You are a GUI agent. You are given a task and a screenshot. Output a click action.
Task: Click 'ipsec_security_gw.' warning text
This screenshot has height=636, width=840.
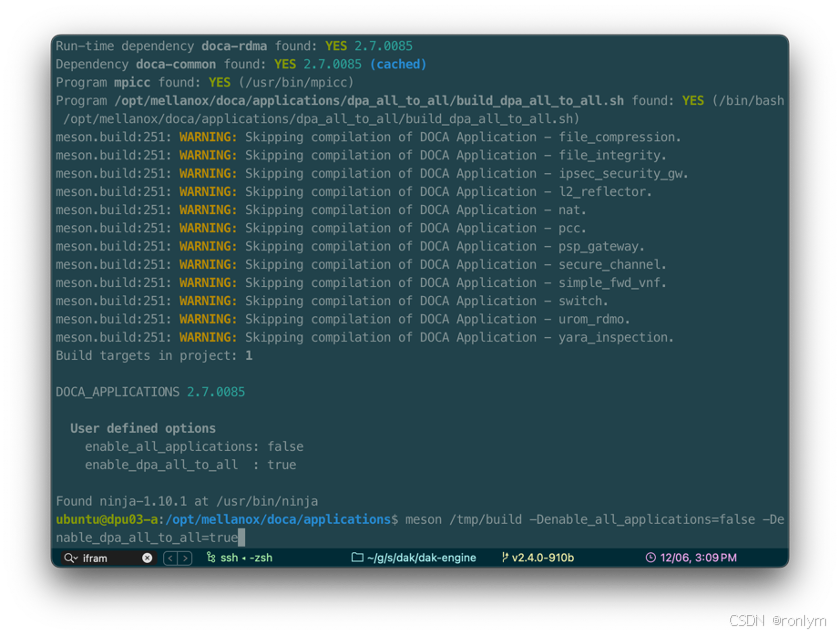pyautogui.click(x=624, y=174)
